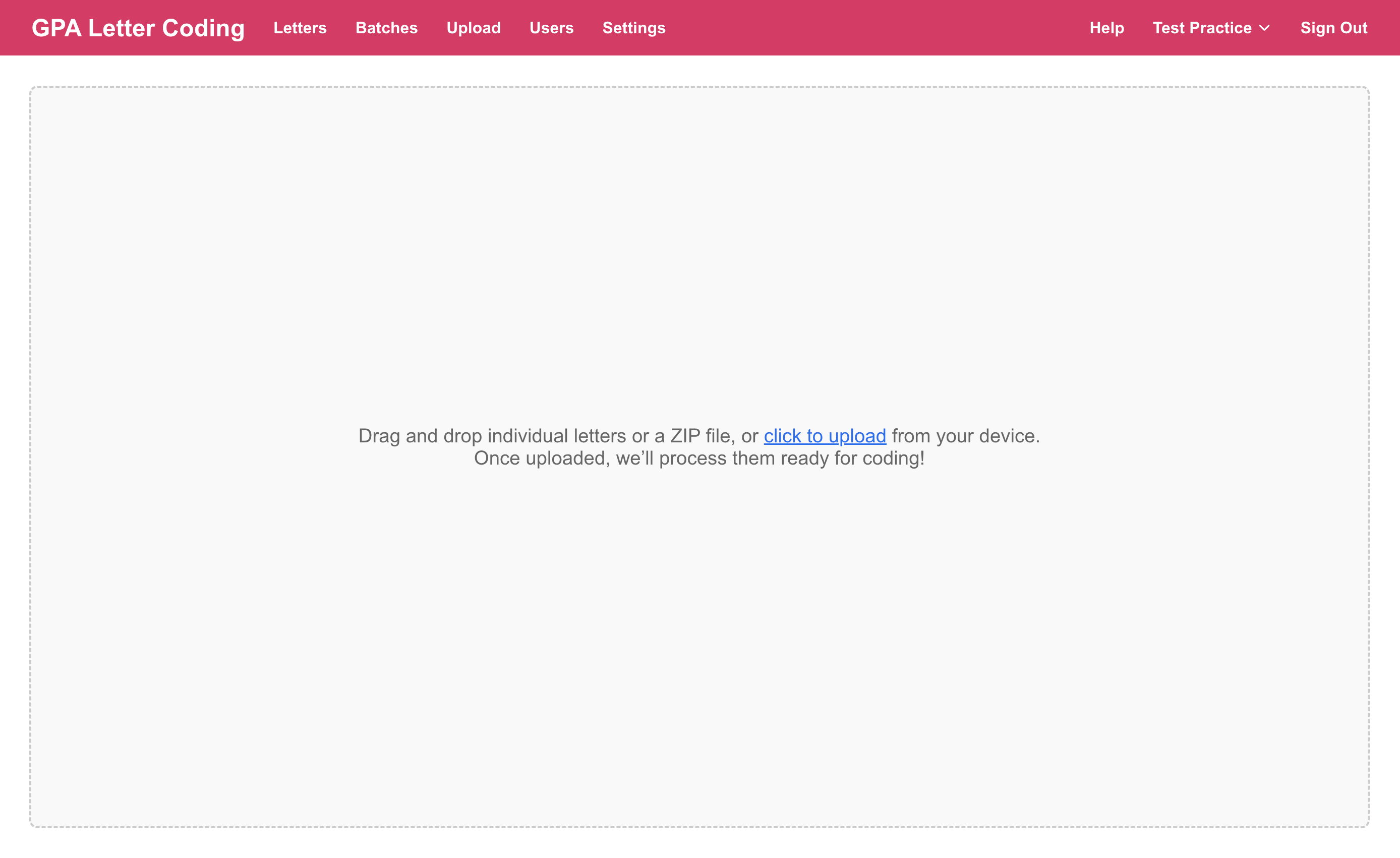Select Upload in the navigation bar
The height and width of the screenshot is (858, 1400).
click(473, 27)
